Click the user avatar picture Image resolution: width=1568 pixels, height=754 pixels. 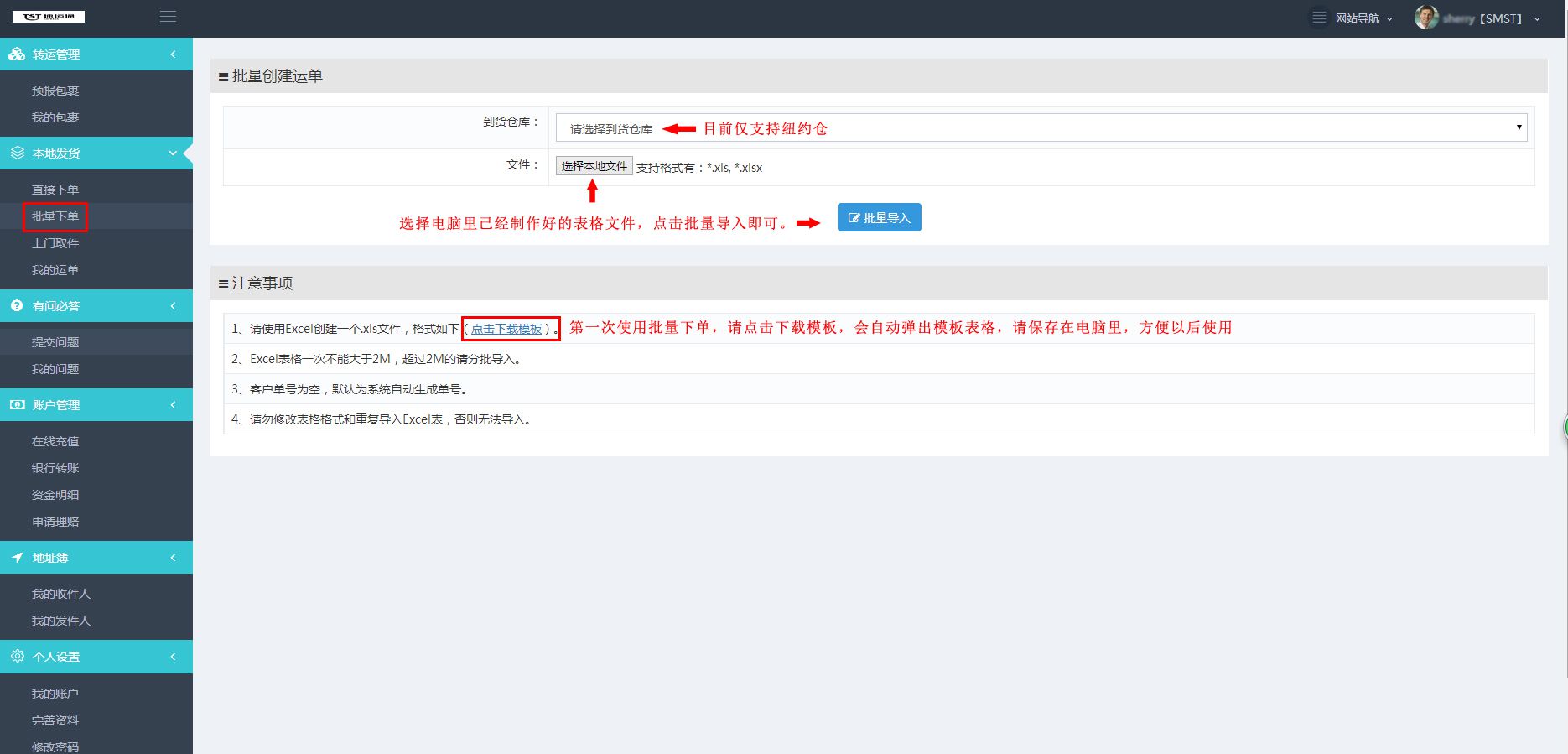point(1426,18)
